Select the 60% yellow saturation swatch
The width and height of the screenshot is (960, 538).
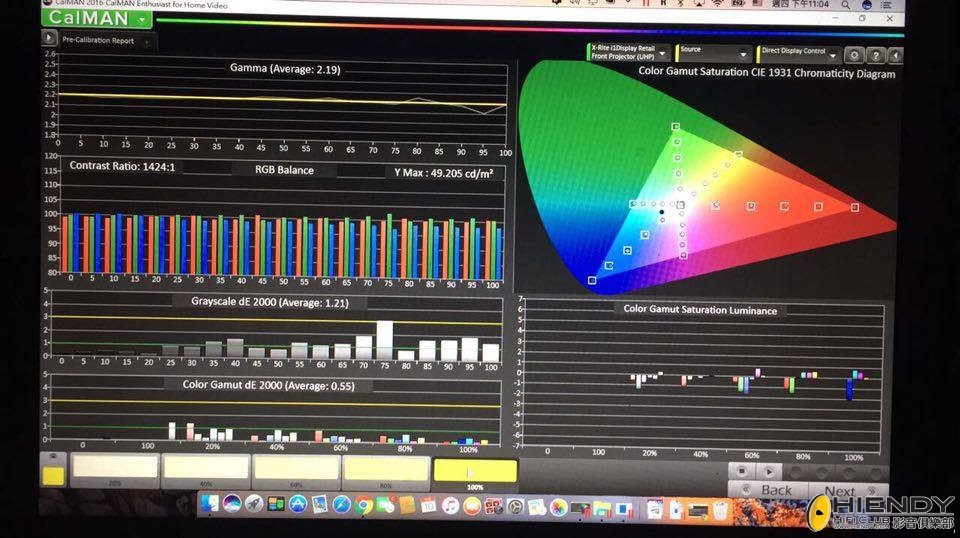pyautogui.click(x=296, y=468)
